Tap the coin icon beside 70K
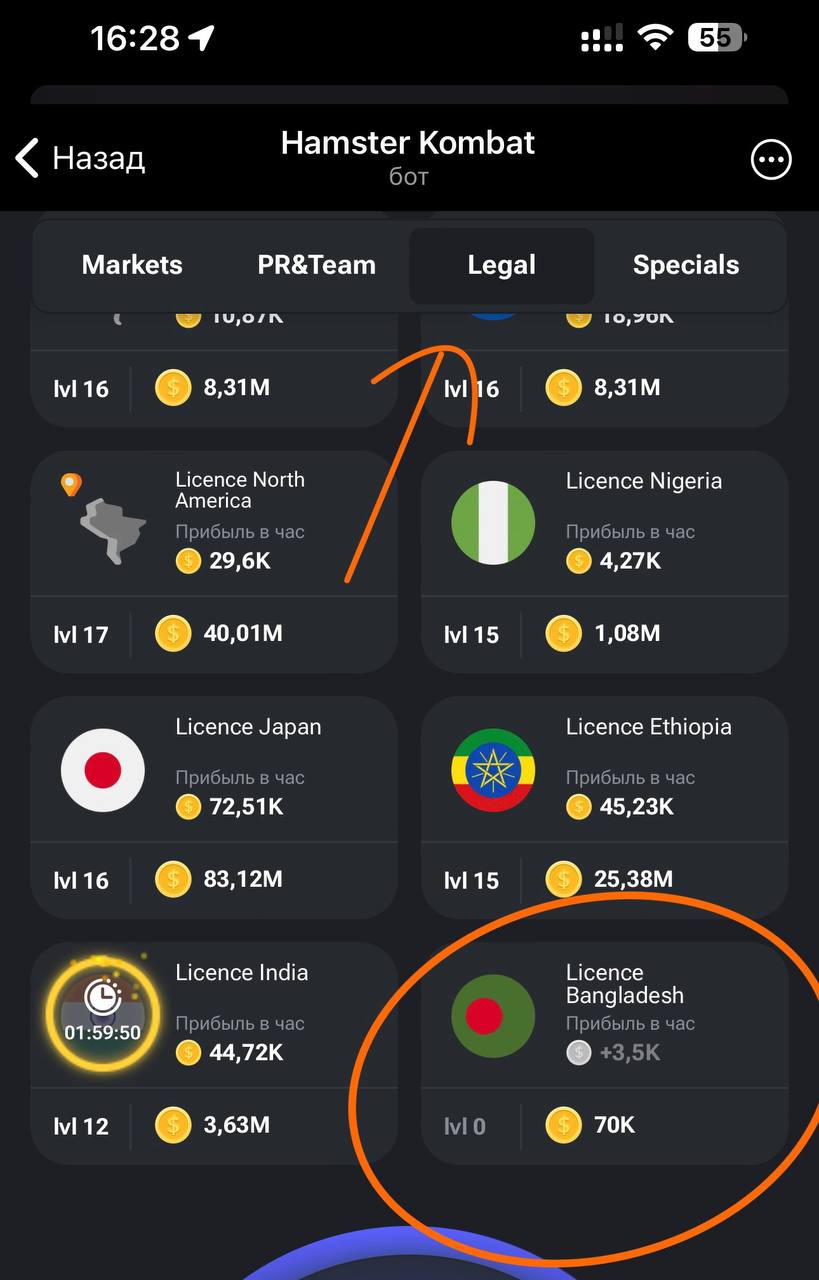This screenshot has height=1280, width=819. 564,1125
